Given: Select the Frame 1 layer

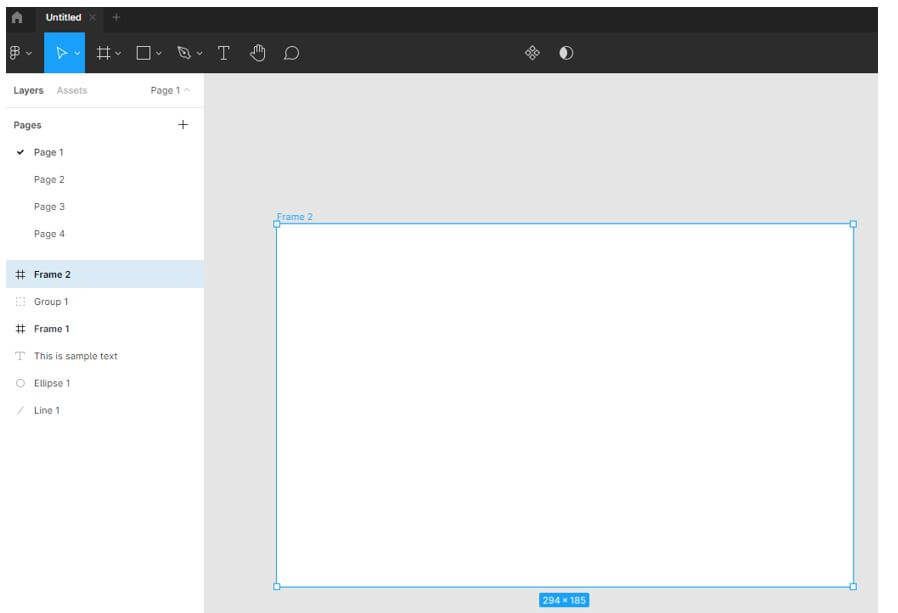Looking at the screenshot, I should click(x=105, y=328).
